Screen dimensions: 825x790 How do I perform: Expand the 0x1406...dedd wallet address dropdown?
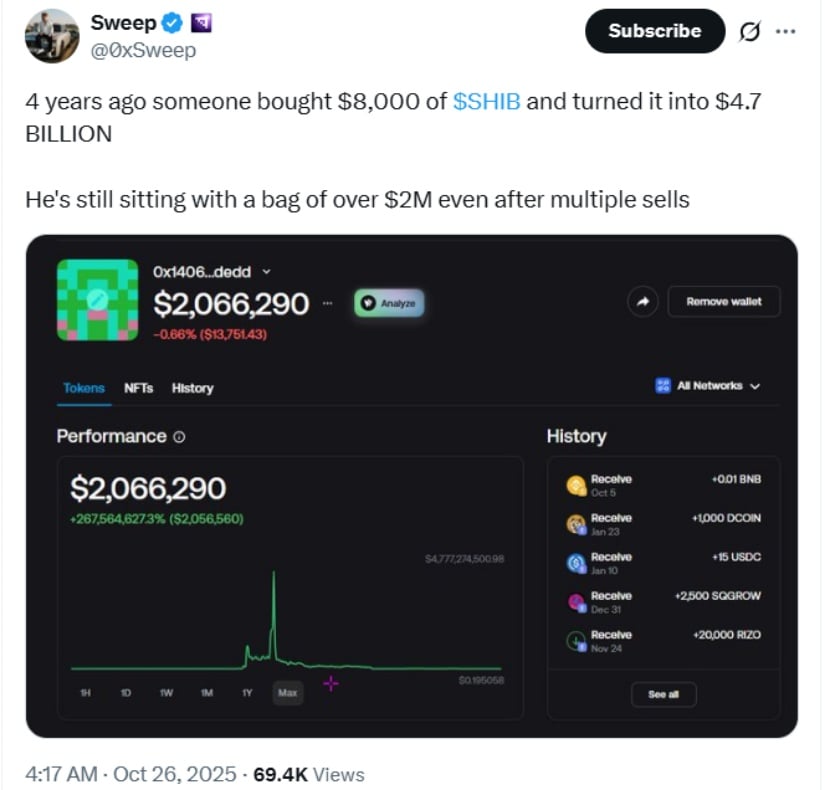click(265, 271)
